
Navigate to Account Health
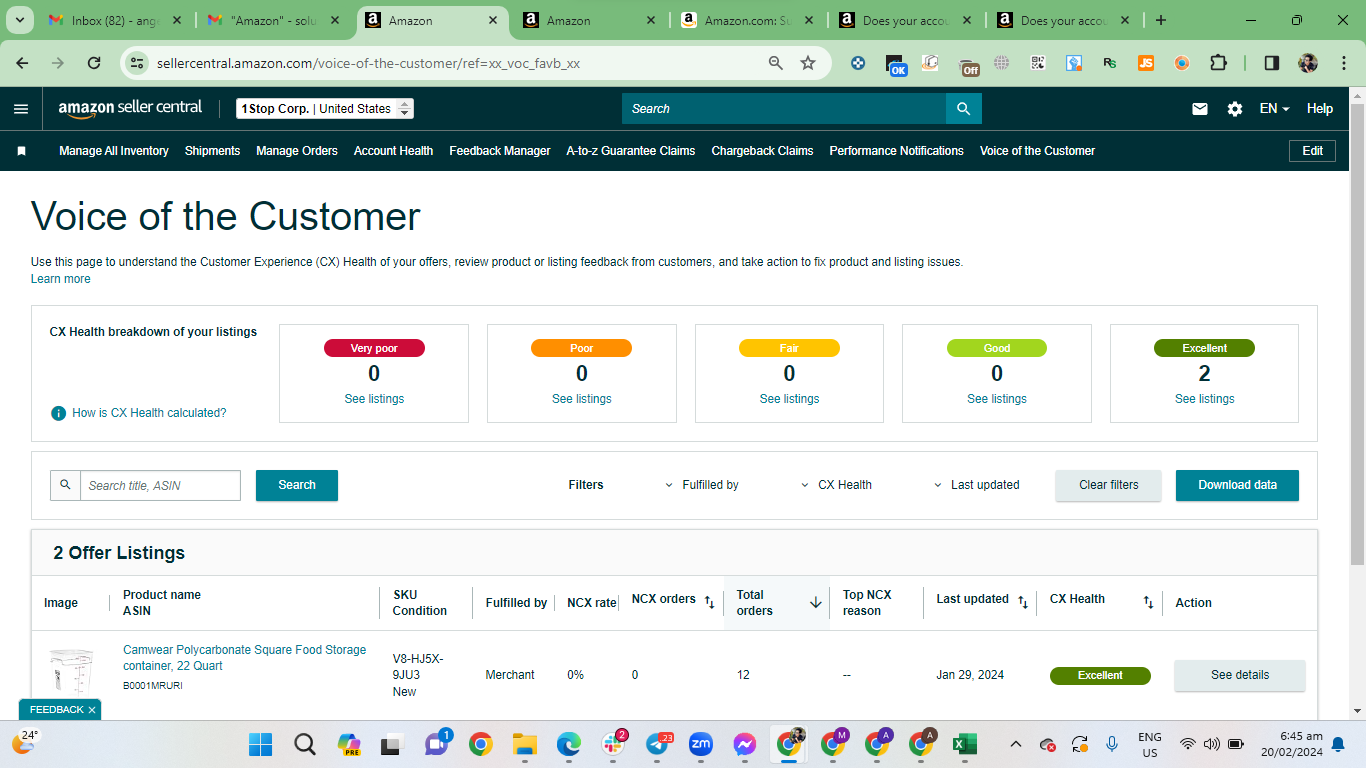(393, 151)
